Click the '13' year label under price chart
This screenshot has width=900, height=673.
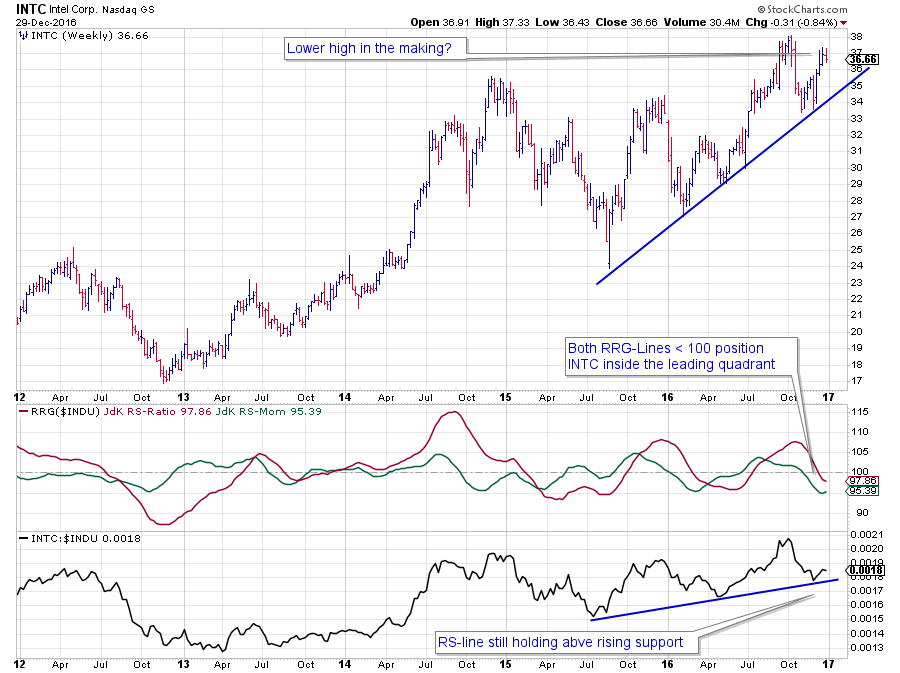click(183, 398)
